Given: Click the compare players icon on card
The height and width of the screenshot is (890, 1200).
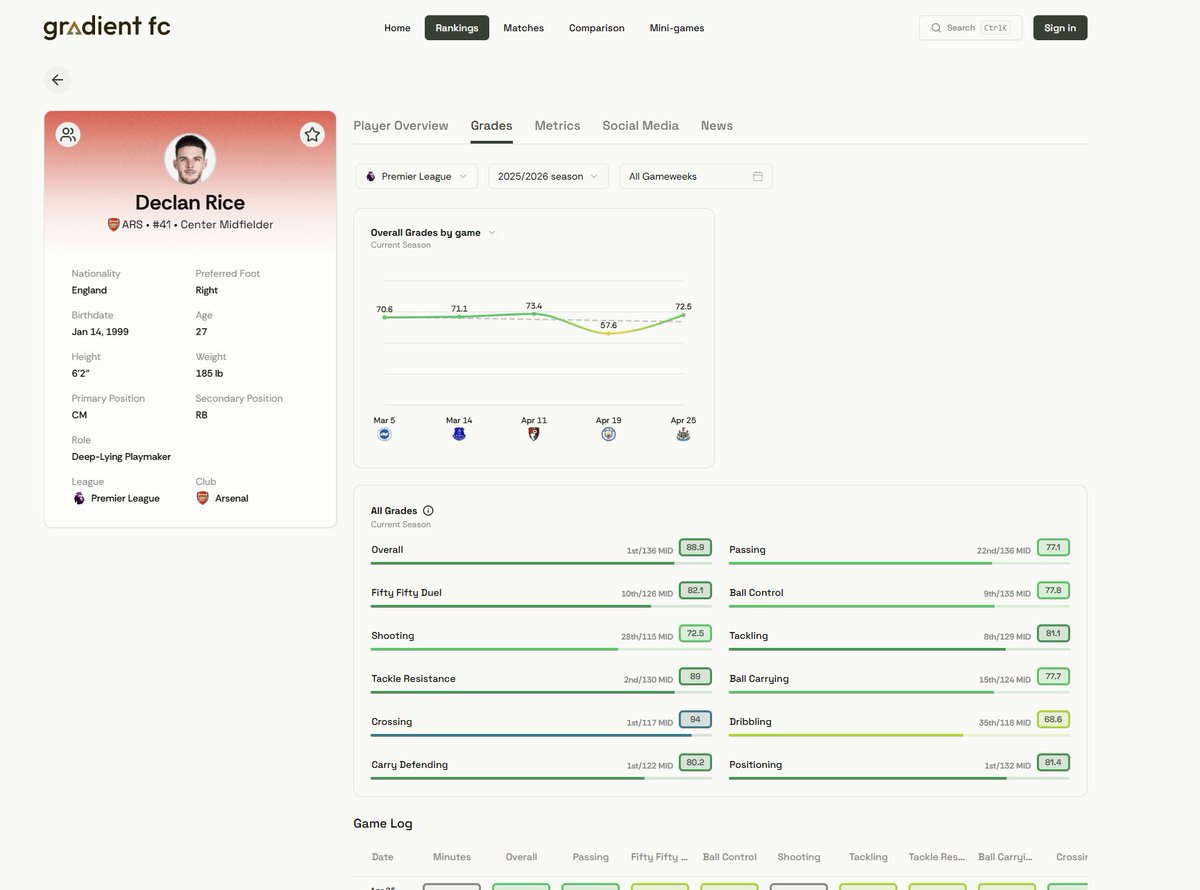Looking at the screenshot, I should [68, 135].
